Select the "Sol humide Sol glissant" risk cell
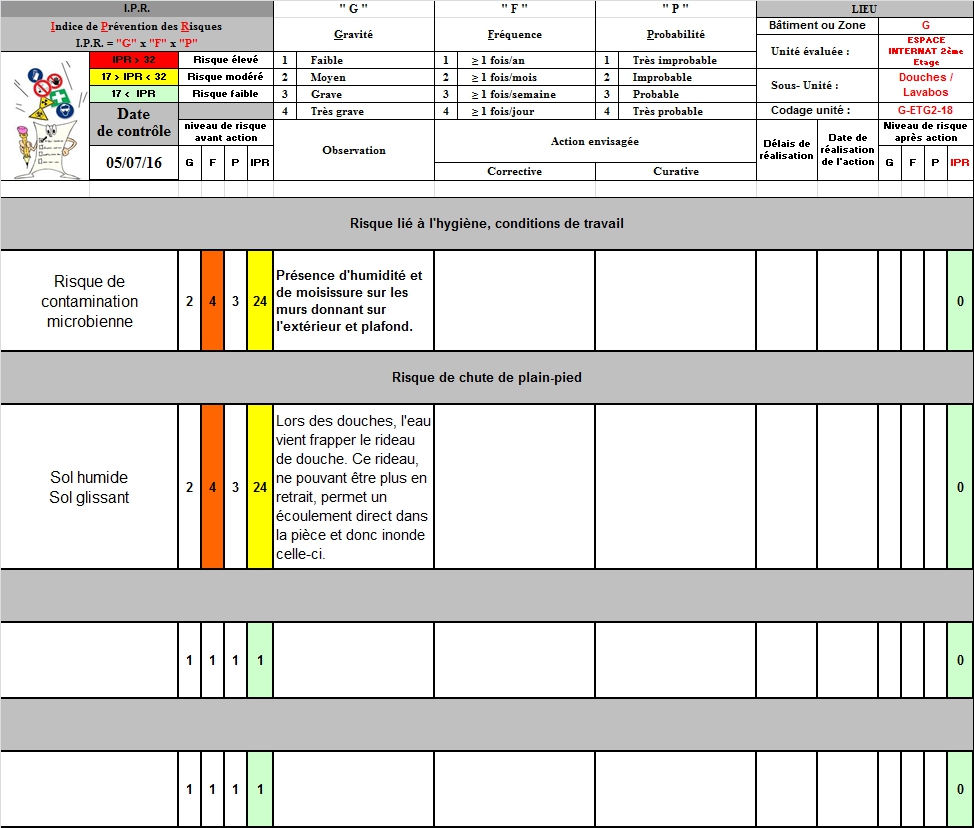The height and width of the screenshot is (828, 974). [x=89, y=487]
